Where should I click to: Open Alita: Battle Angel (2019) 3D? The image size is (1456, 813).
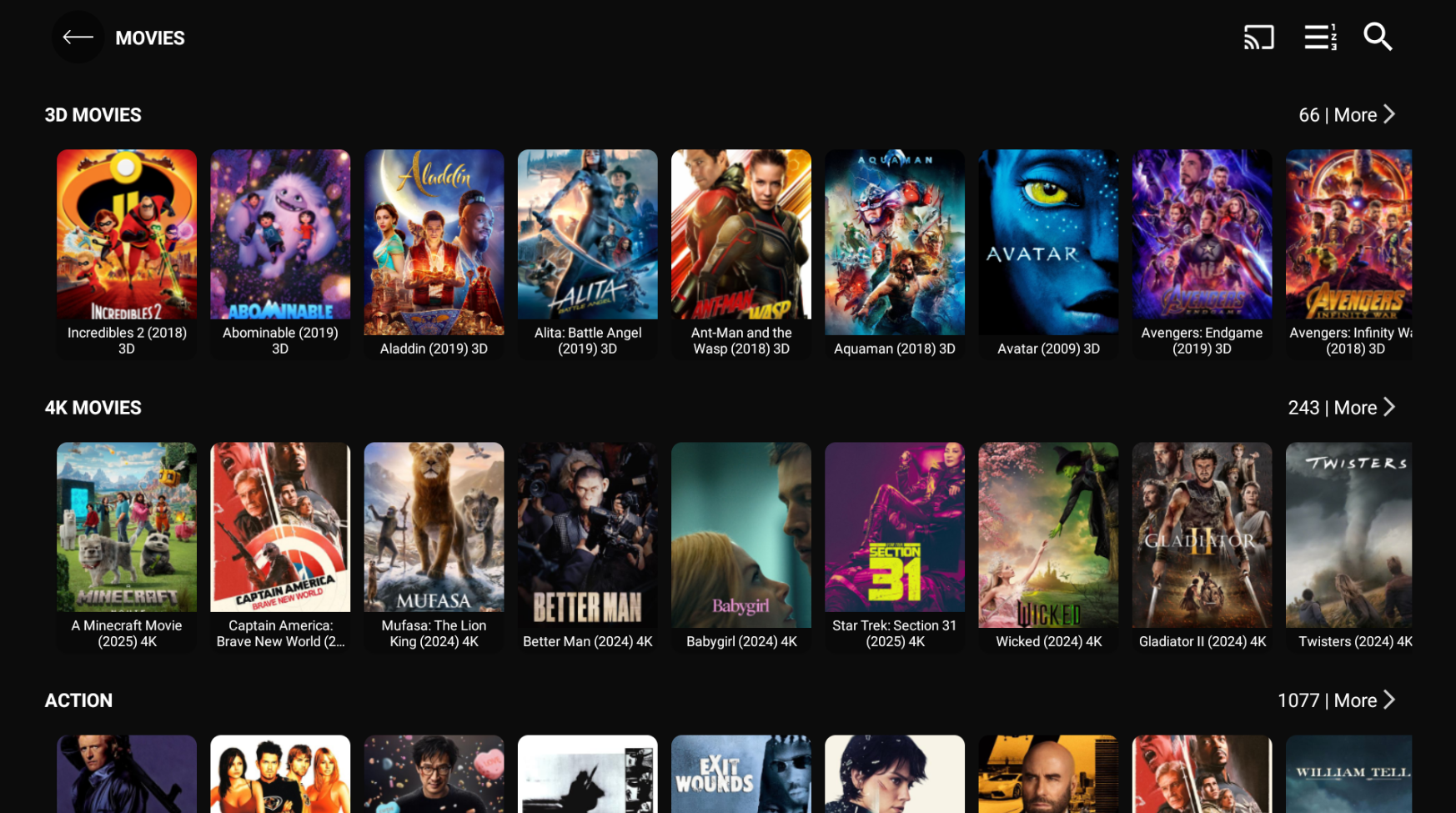tap(587, 254)
